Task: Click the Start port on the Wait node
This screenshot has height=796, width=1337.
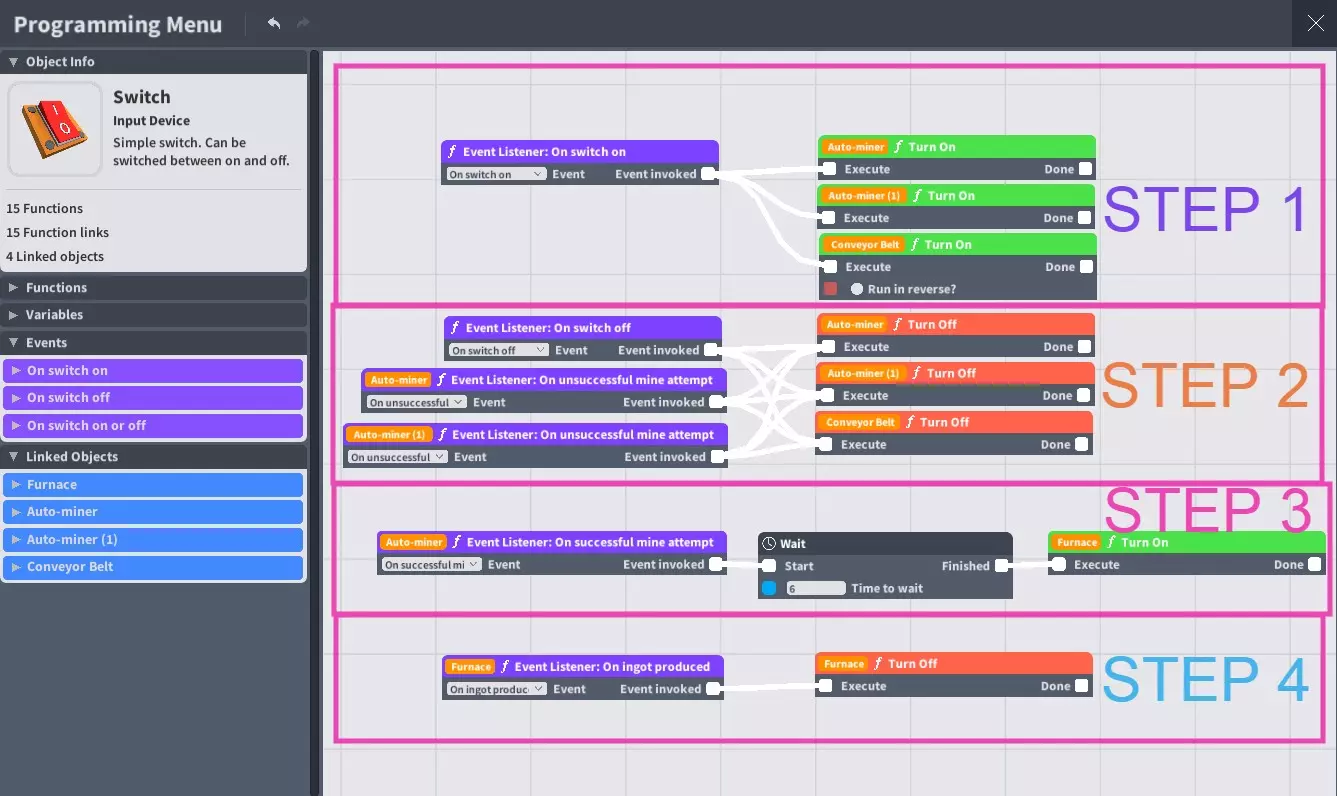Action: 769,566
